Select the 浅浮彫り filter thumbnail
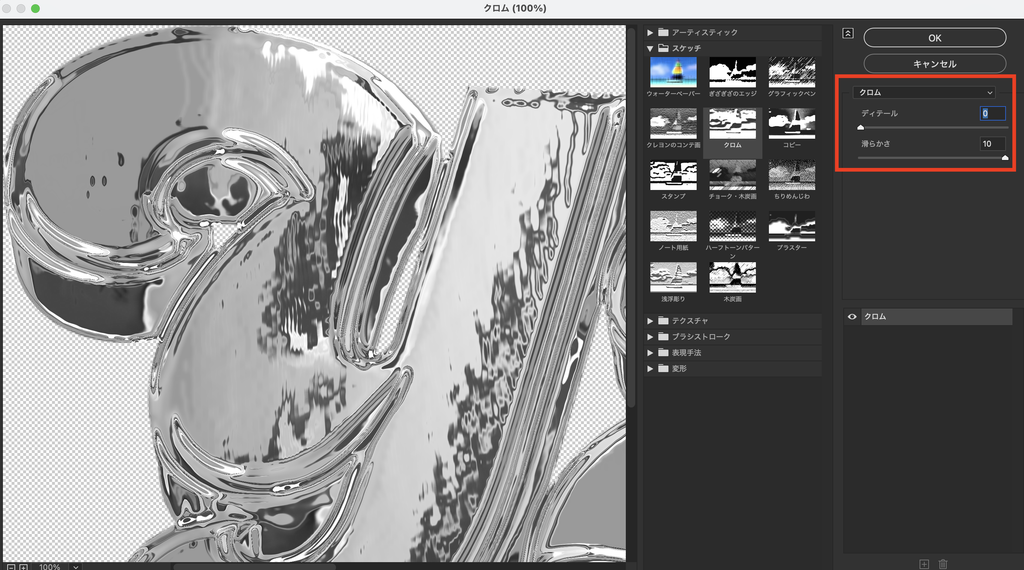 673,277
